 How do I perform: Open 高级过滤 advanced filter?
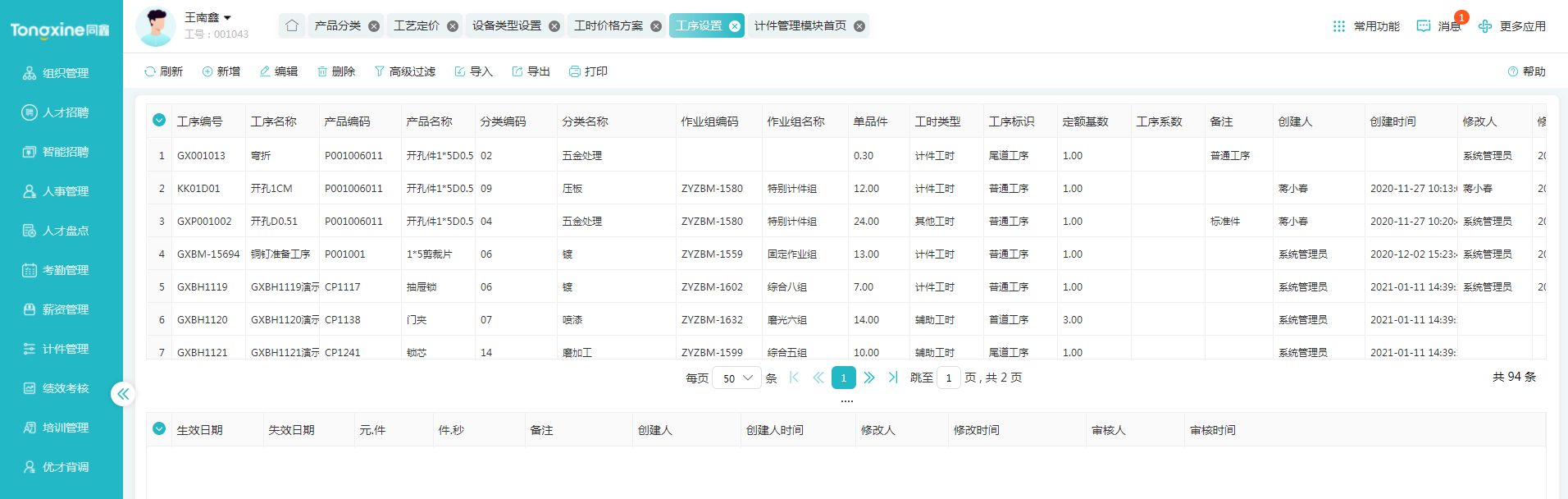404,71
